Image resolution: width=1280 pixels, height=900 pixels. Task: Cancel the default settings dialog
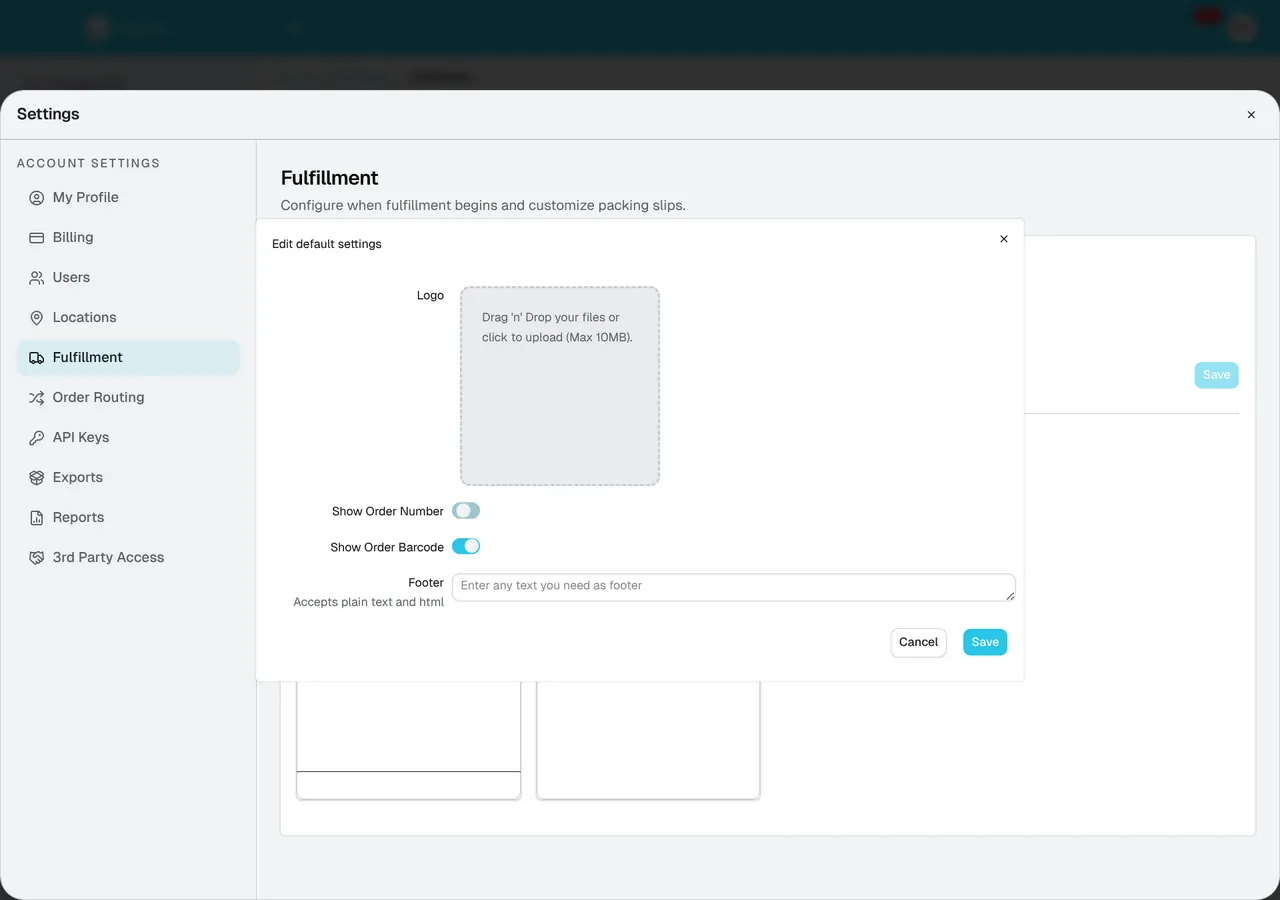coord(918,642)
